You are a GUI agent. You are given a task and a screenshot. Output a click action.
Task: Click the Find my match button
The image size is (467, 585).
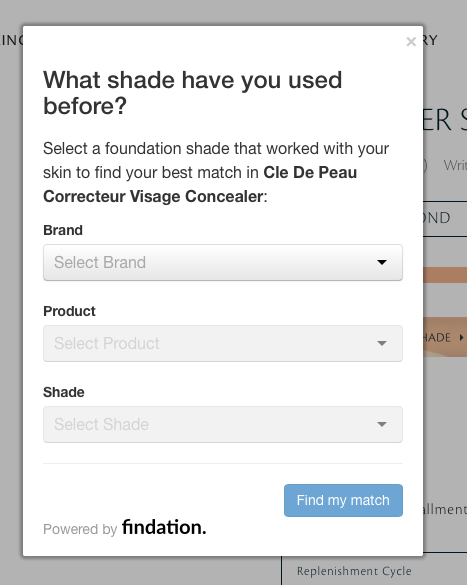tap(343, 500)
